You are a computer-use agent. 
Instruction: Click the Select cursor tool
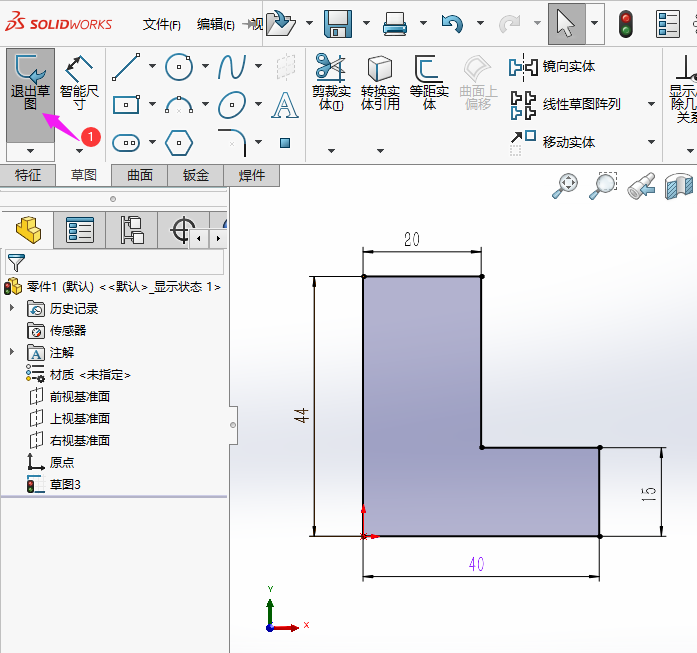(x=566, y=23)
